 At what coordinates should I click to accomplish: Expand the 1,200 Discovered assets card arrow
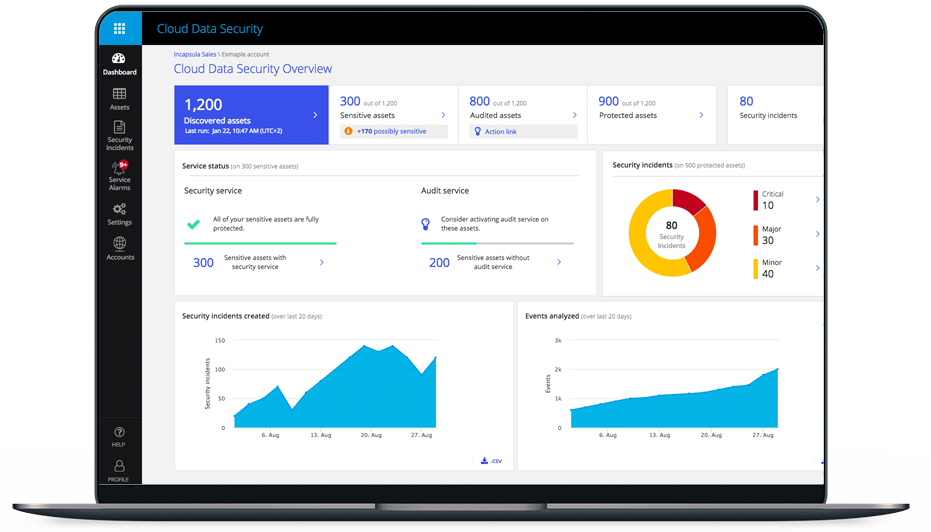[x=315, y=115]
